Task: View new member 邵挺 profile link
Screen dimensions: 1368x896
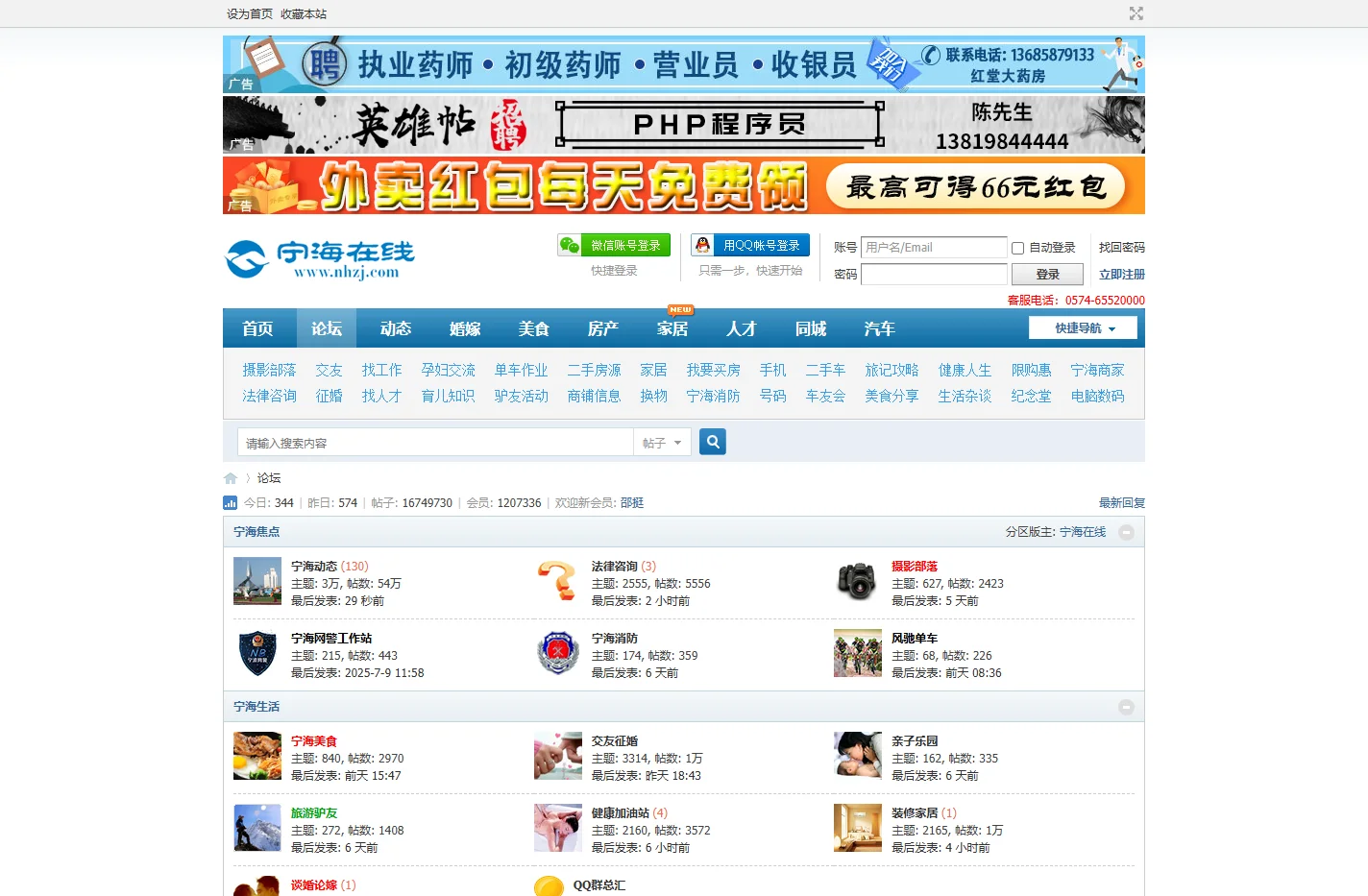Action: [x=632, y=503]
